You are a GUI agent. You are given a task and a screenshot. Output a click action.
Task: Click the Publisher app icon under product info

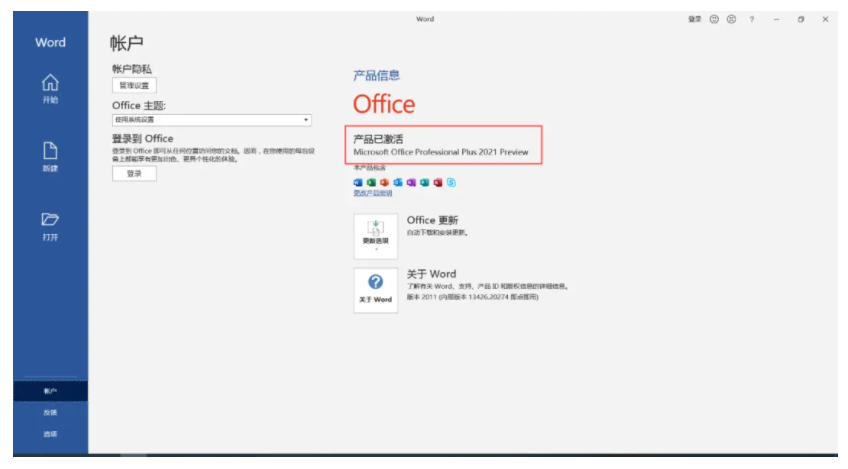(x=425, y=183)
